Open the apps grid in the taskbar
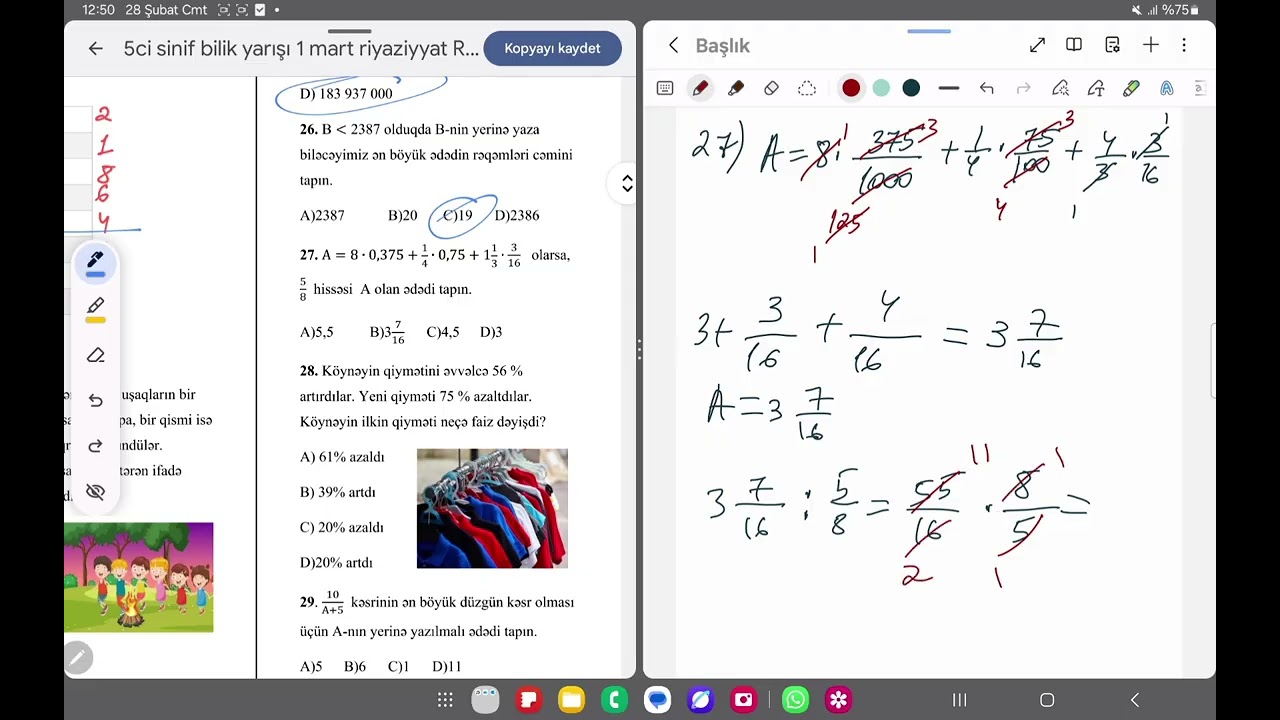The width and height of the screenshot is (1280, 720). [445, 700]
